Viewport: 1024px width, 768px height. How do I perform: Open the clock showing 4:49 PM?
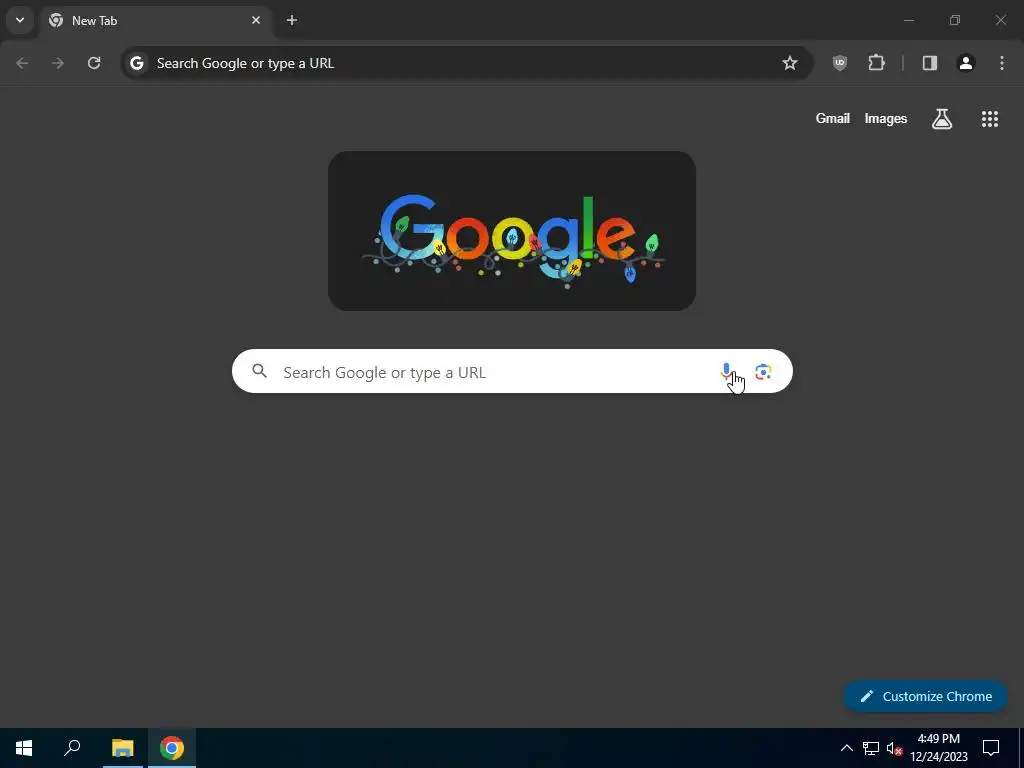(938, 748)
